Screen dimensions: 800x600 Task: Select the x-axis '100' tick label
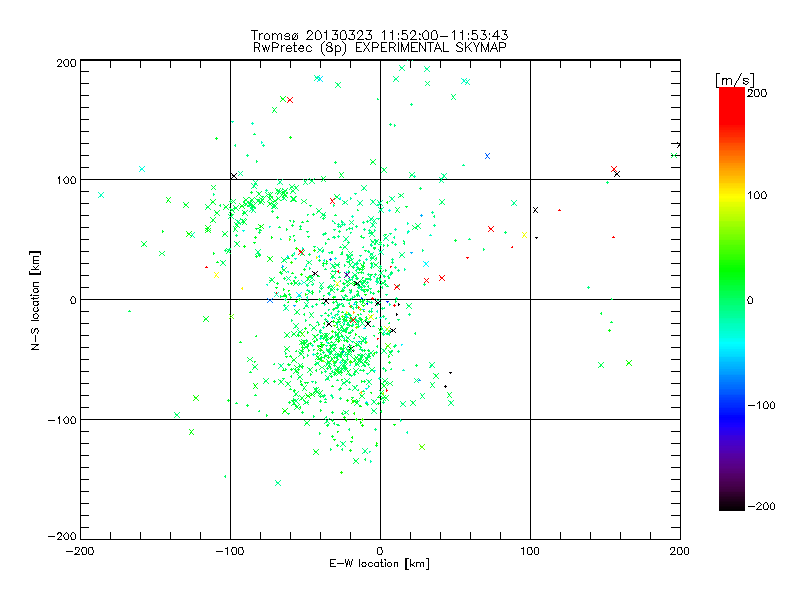point(530,551)
